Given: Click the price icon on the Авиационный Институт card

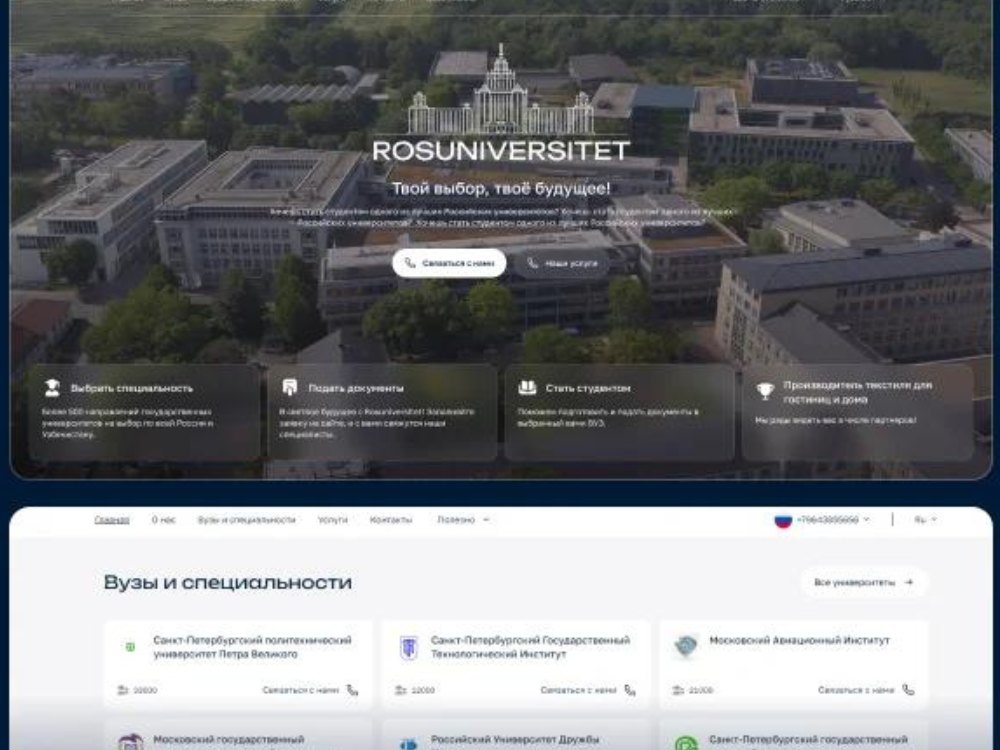Looking at the screenshot, I should coord(679,690).
